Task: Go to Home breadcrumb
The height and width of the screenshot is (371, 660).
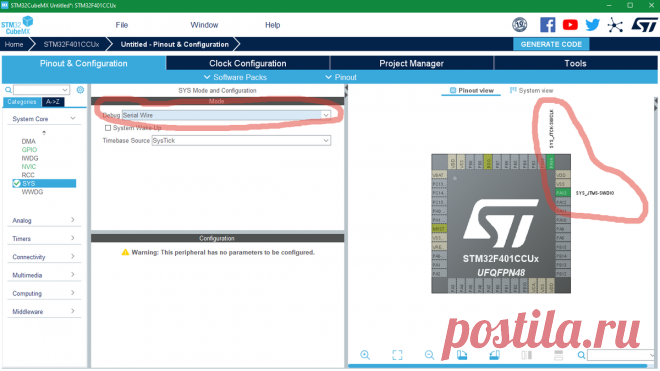Action: tap(14, 44)
